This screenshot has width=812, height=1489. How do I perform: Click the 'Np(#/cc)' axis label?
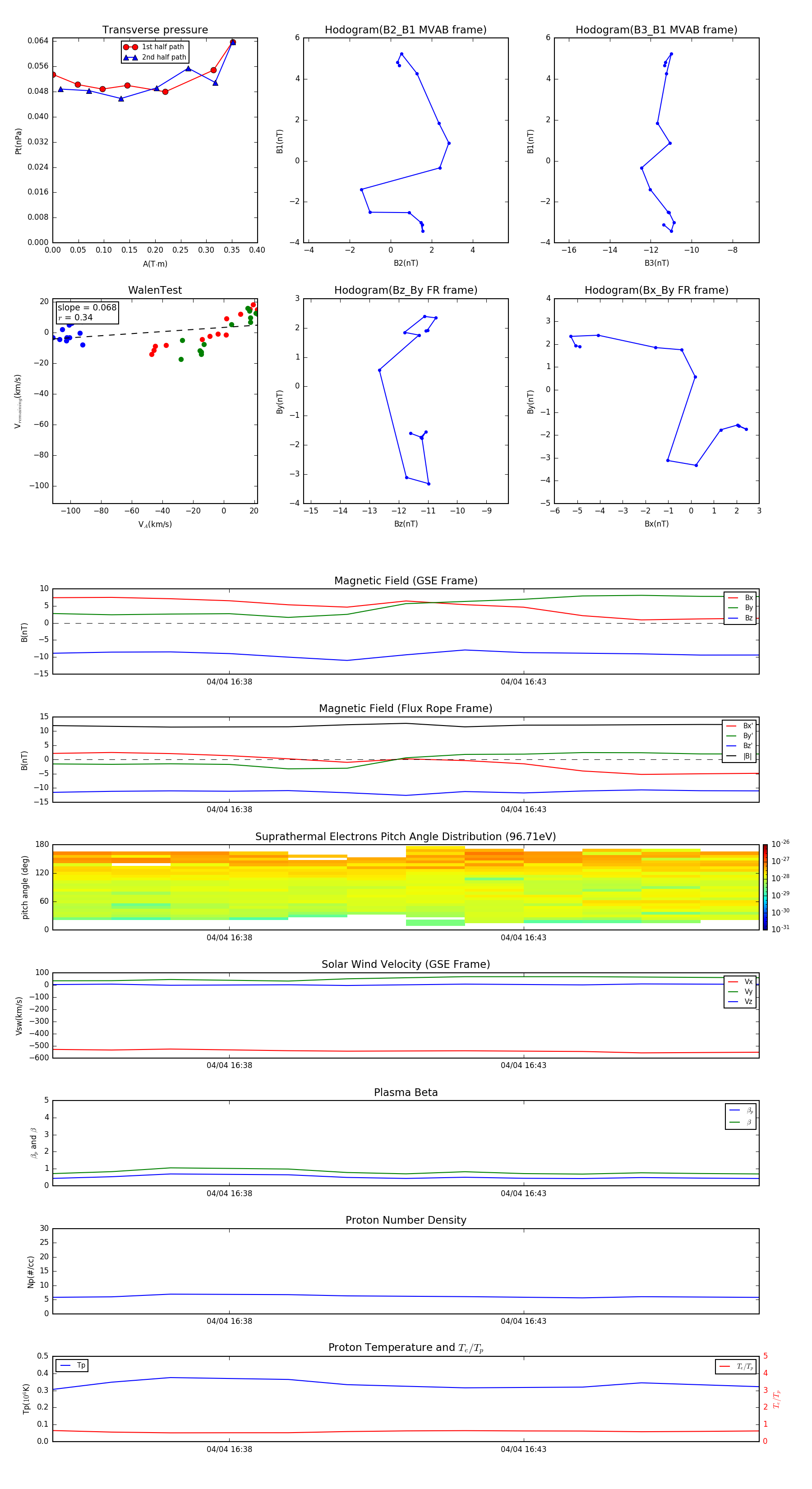coord(31,1272)
